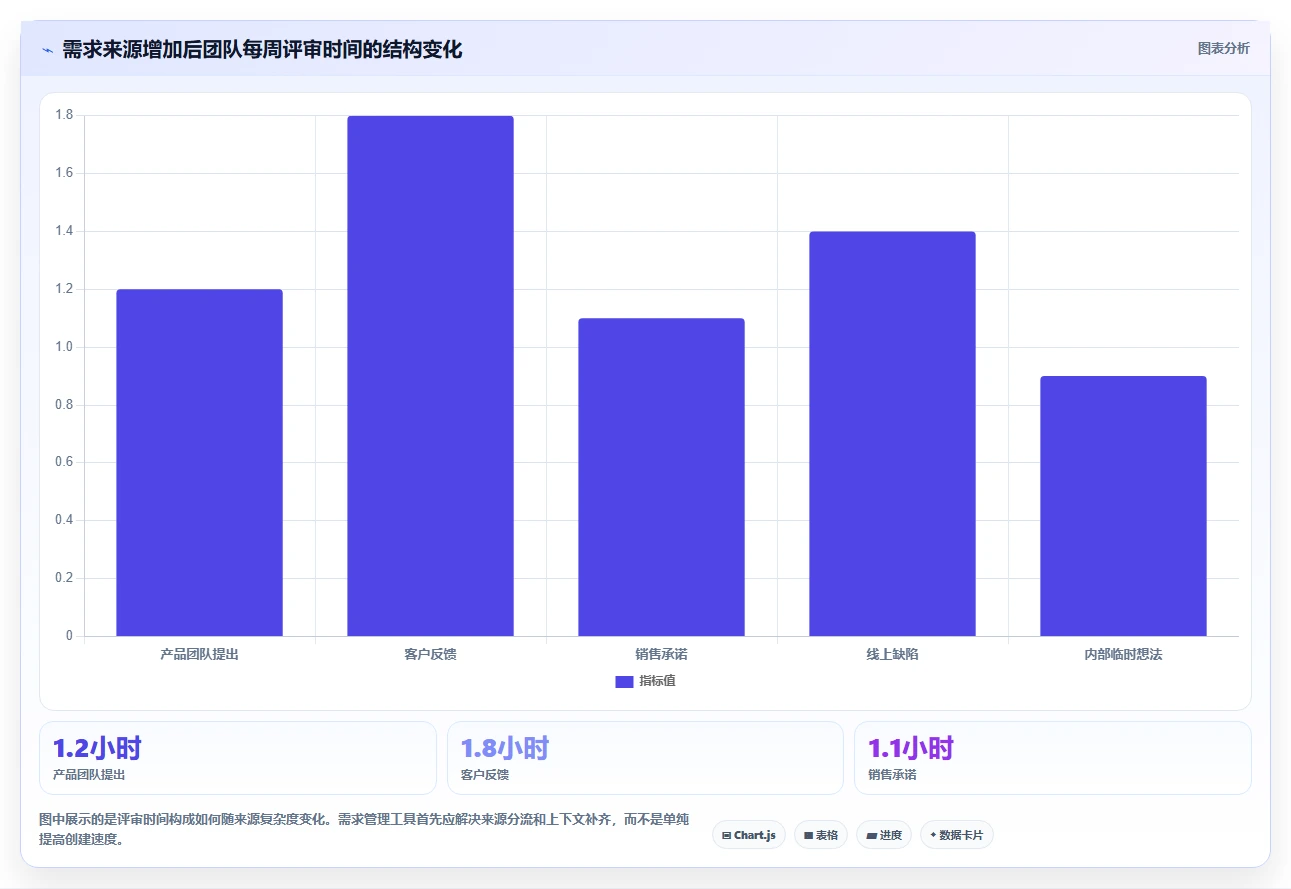The image size is (1291, 889).
Task: Select the 进度 tag
Action: (x=884, y=835)
